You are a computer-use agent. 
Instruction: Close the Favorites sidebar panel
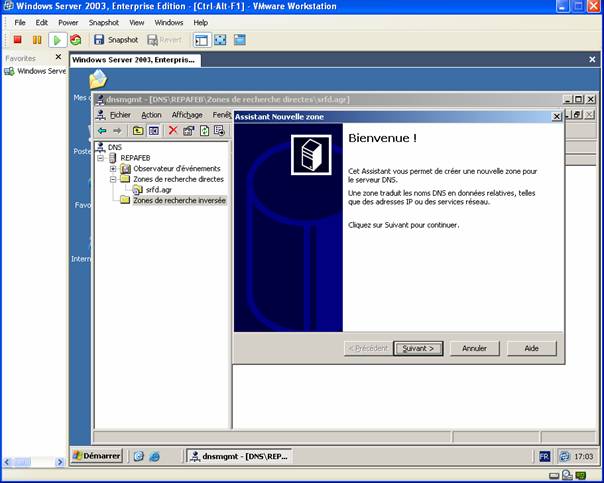(x=58, y=57)
